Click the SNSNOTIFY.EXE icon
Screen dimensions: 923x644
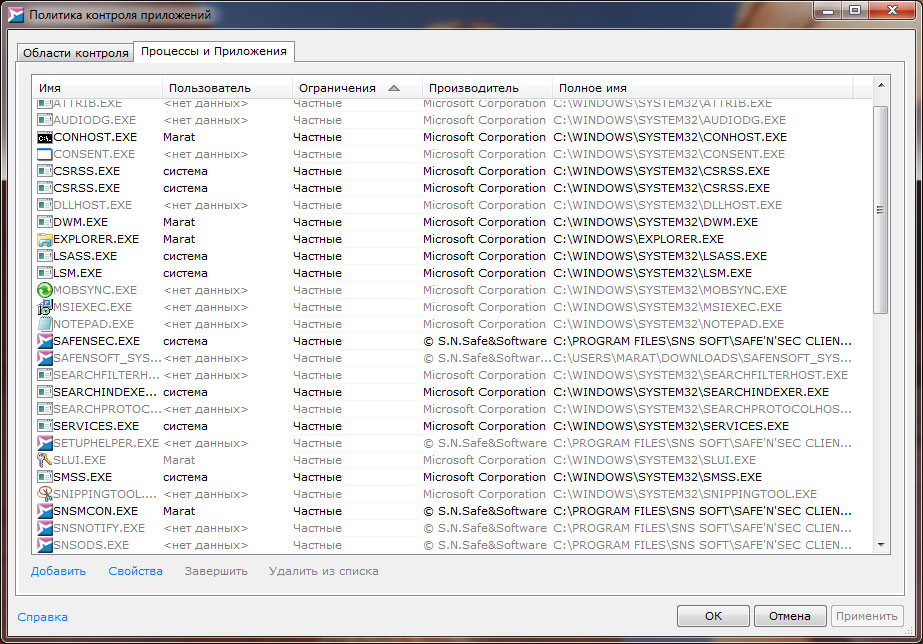[45, 529]
